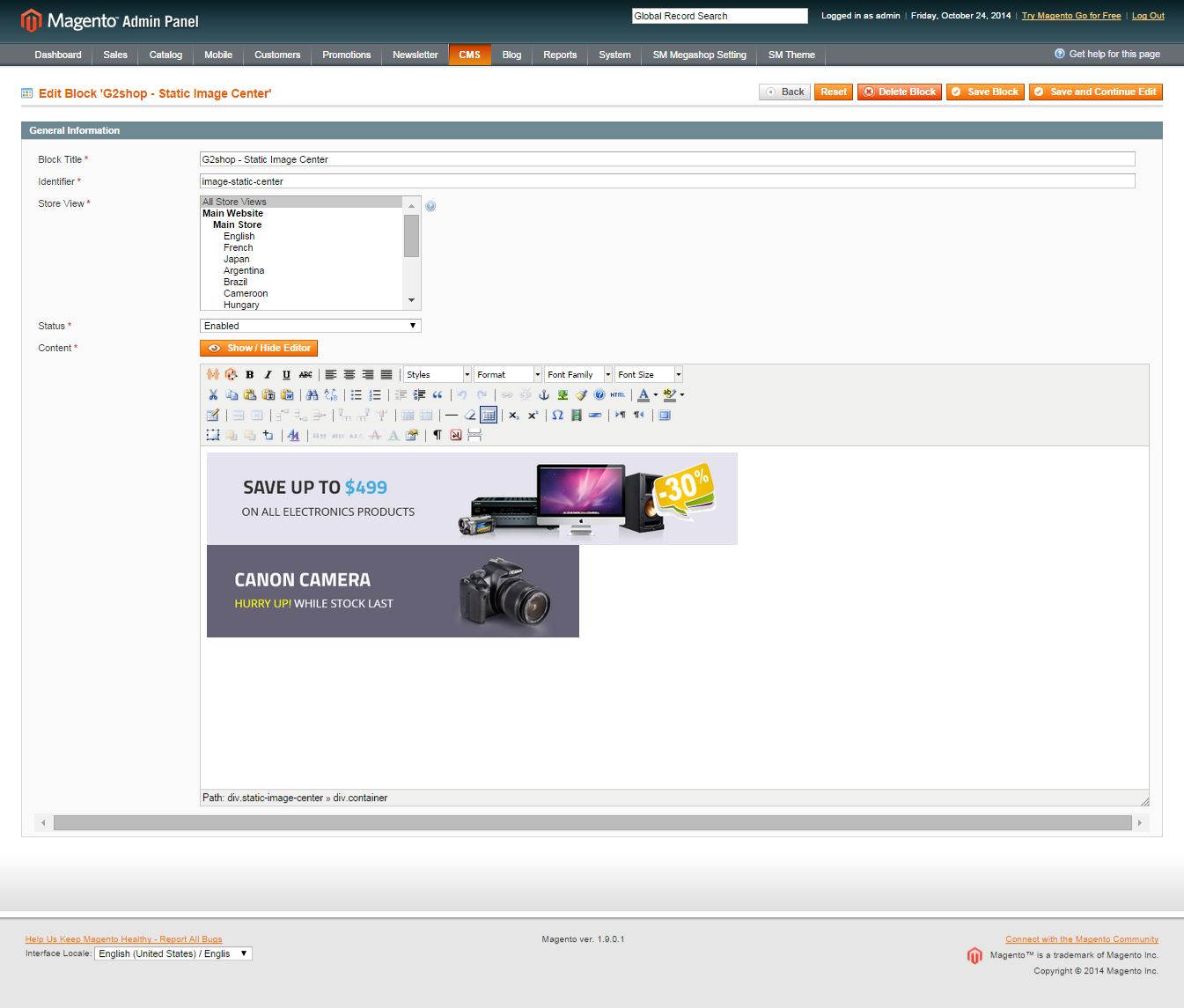Apply strikethrough formatting
1184x1008 pixels.
[305, 375]
